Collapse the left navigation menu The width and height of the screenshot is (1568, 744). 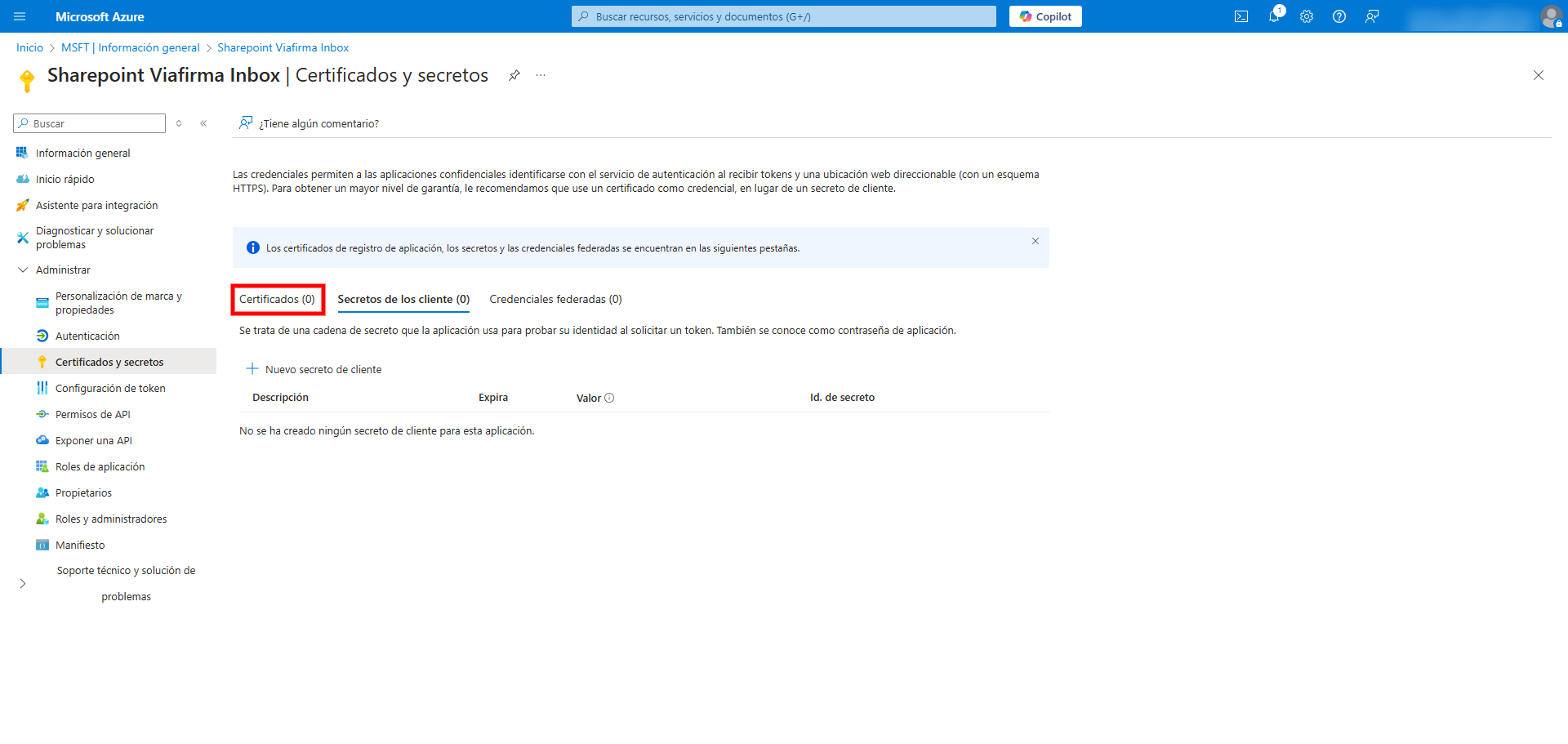tap(203, 123)
